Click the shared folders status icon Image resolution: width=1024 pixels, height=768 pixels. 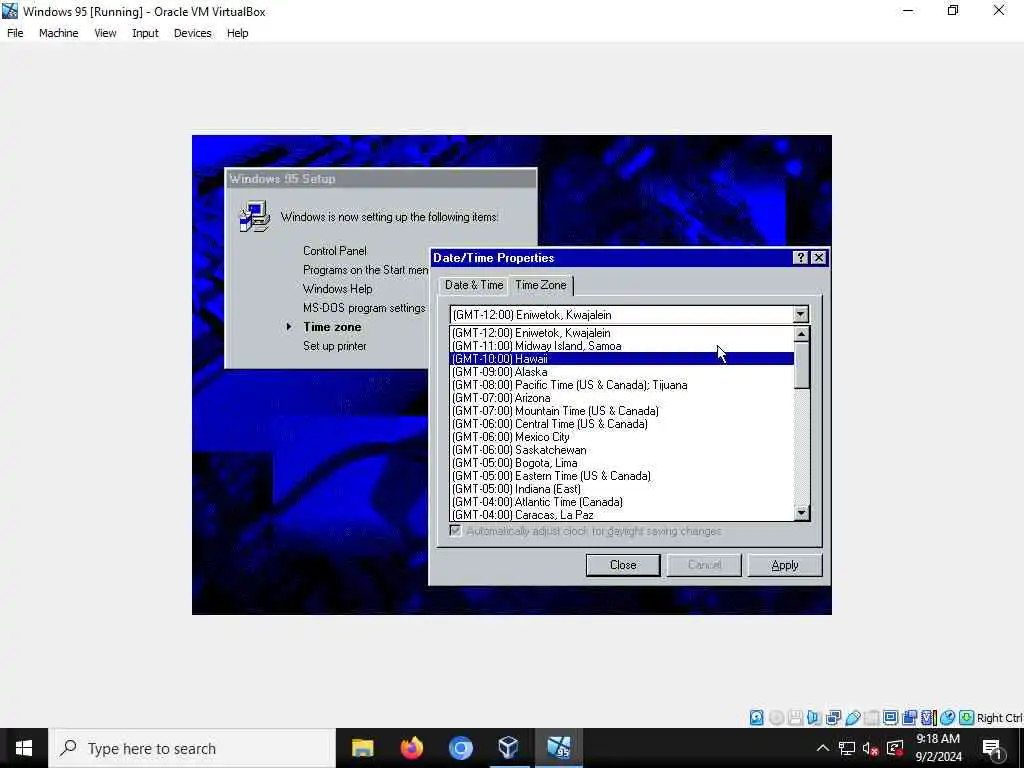point(871,718)
